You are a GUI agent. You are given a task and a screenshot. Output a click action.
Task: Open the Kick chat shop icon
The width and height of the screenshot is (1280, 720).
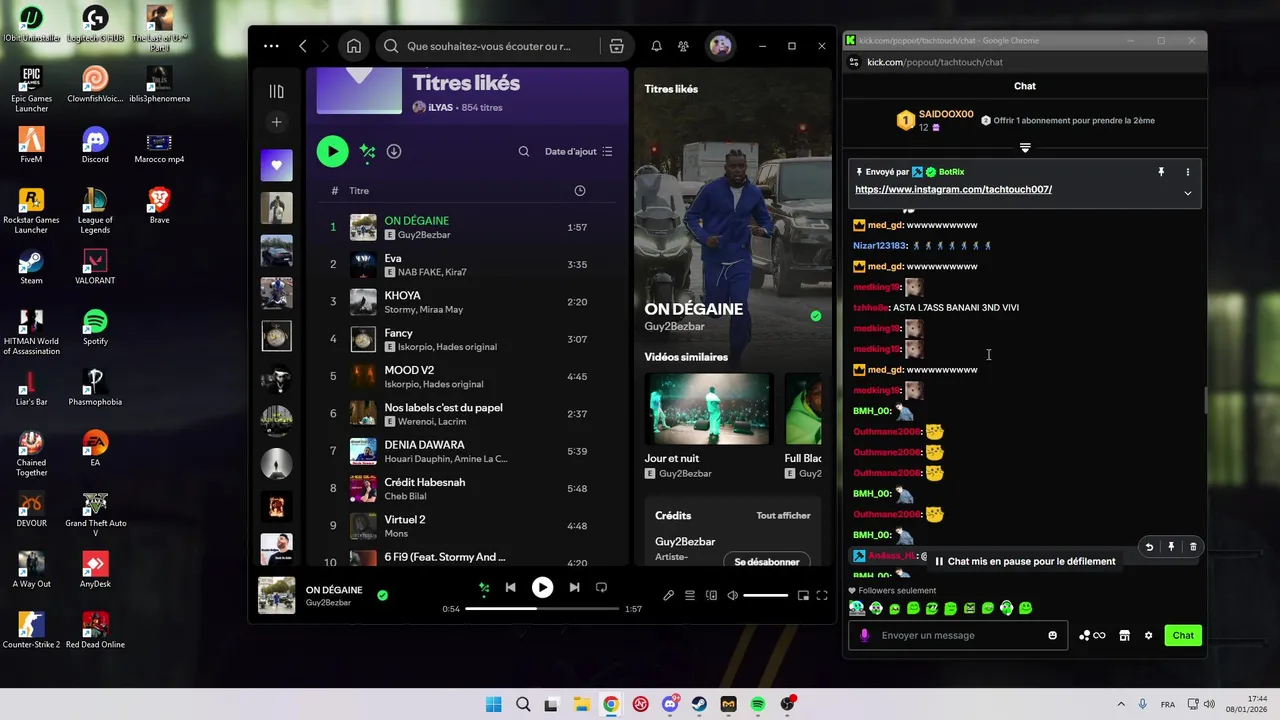click(x=1124, y=635)
